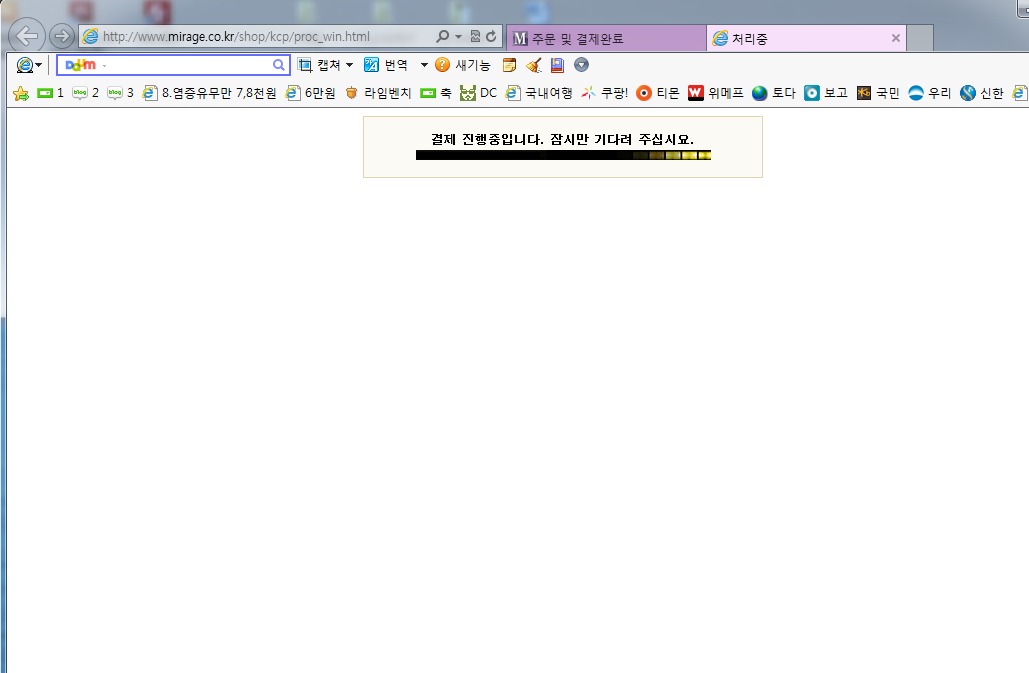Open the memo notepad icon in the toolbar

[510, 65]
